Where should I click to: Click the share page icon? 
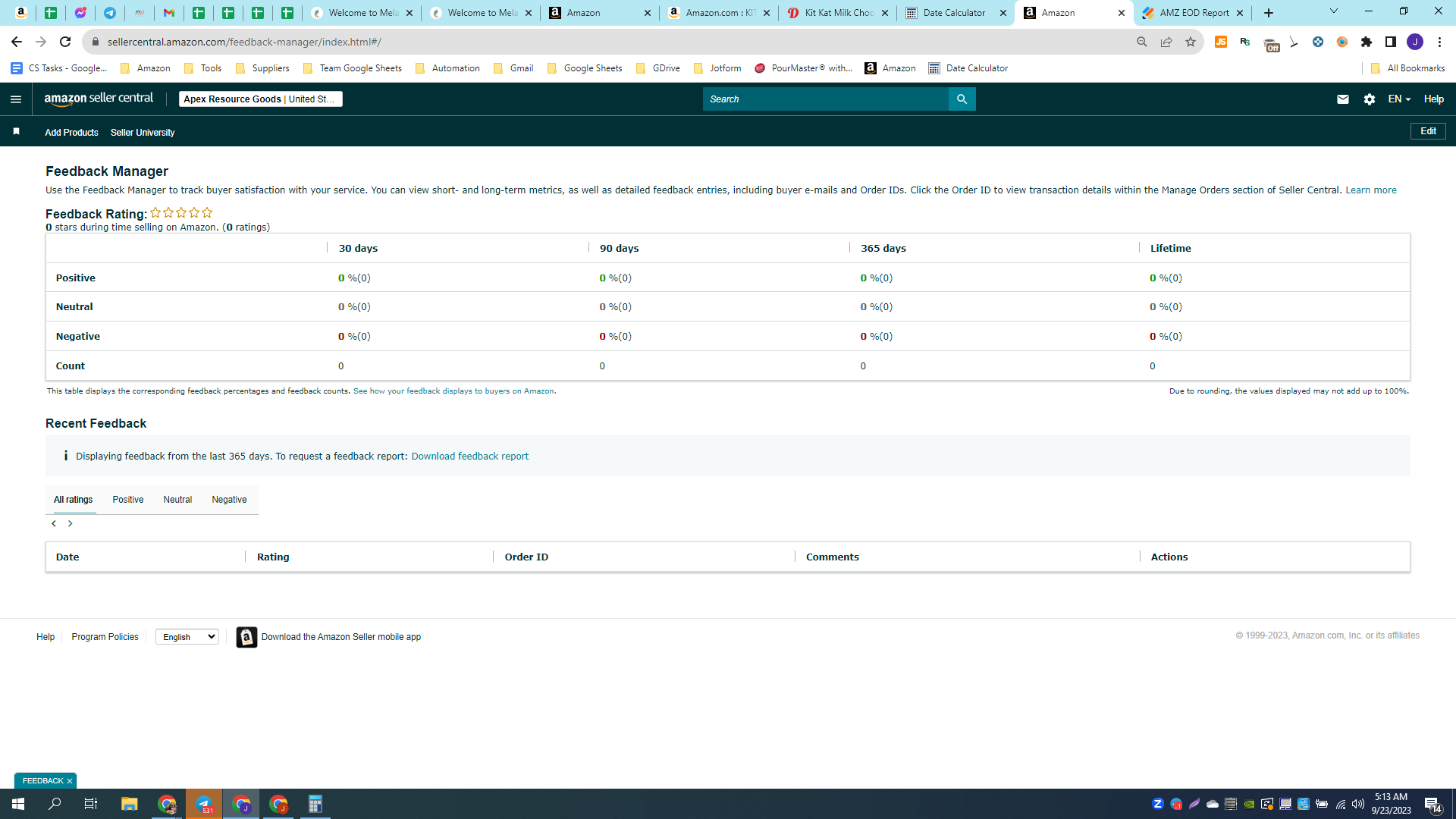tap(1166, 42)
